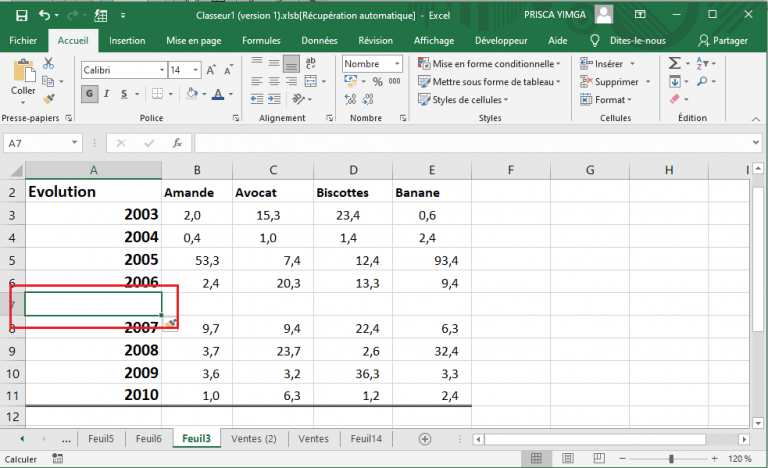The image size is (768, 468).
Task: Select the Format Painter brush icon
Action: tap(48, 100)
